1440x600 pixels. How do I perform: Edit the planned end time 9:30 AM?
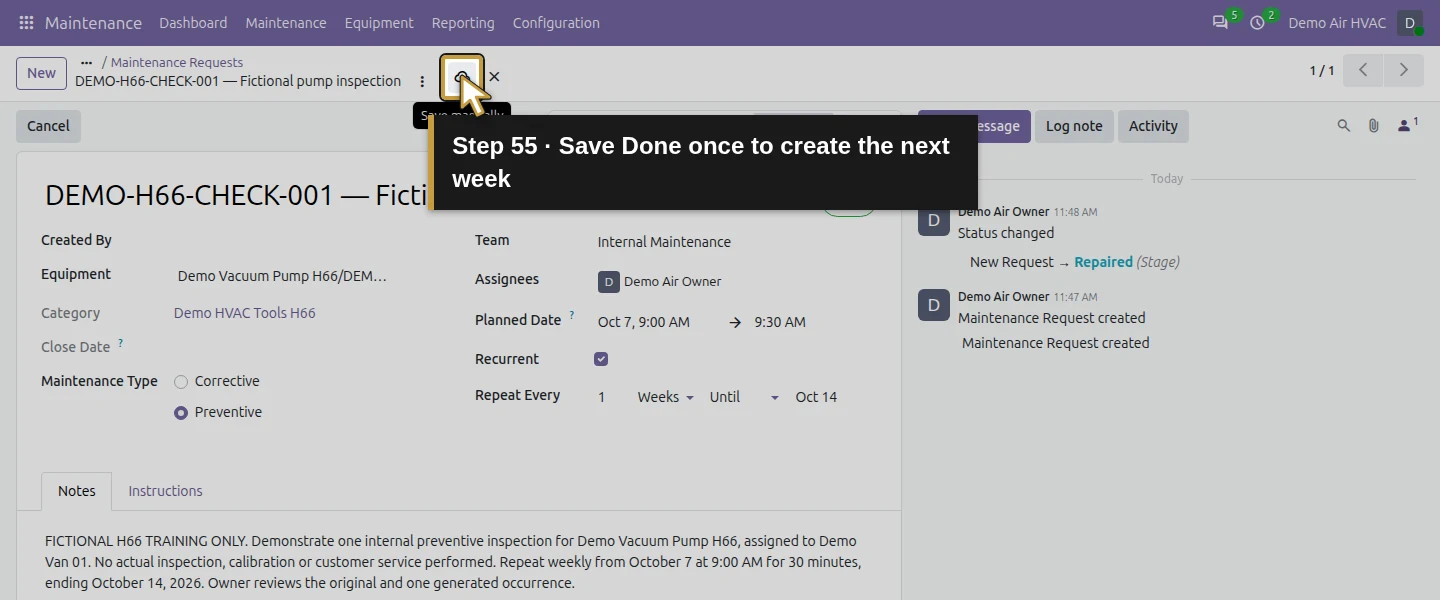[x=780, y=322]
